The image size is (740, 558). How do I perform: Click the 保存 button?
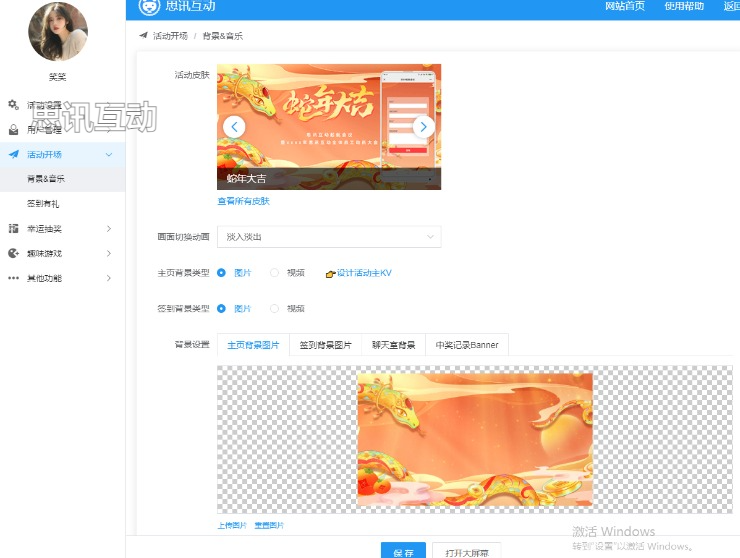(x=404, y=552)
